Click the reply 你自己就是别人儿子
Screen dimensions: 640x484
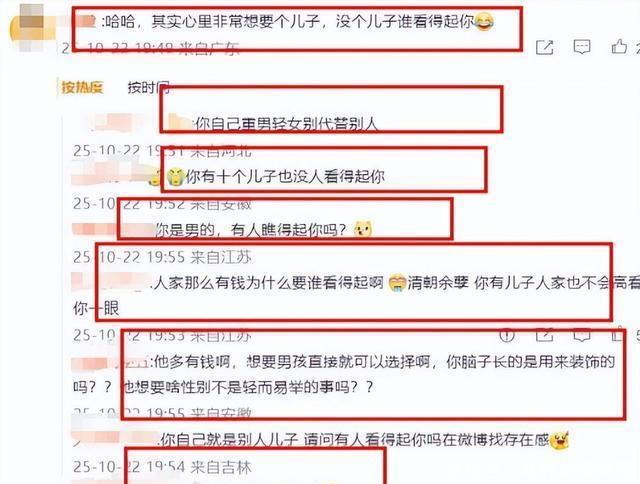[354, 440]
